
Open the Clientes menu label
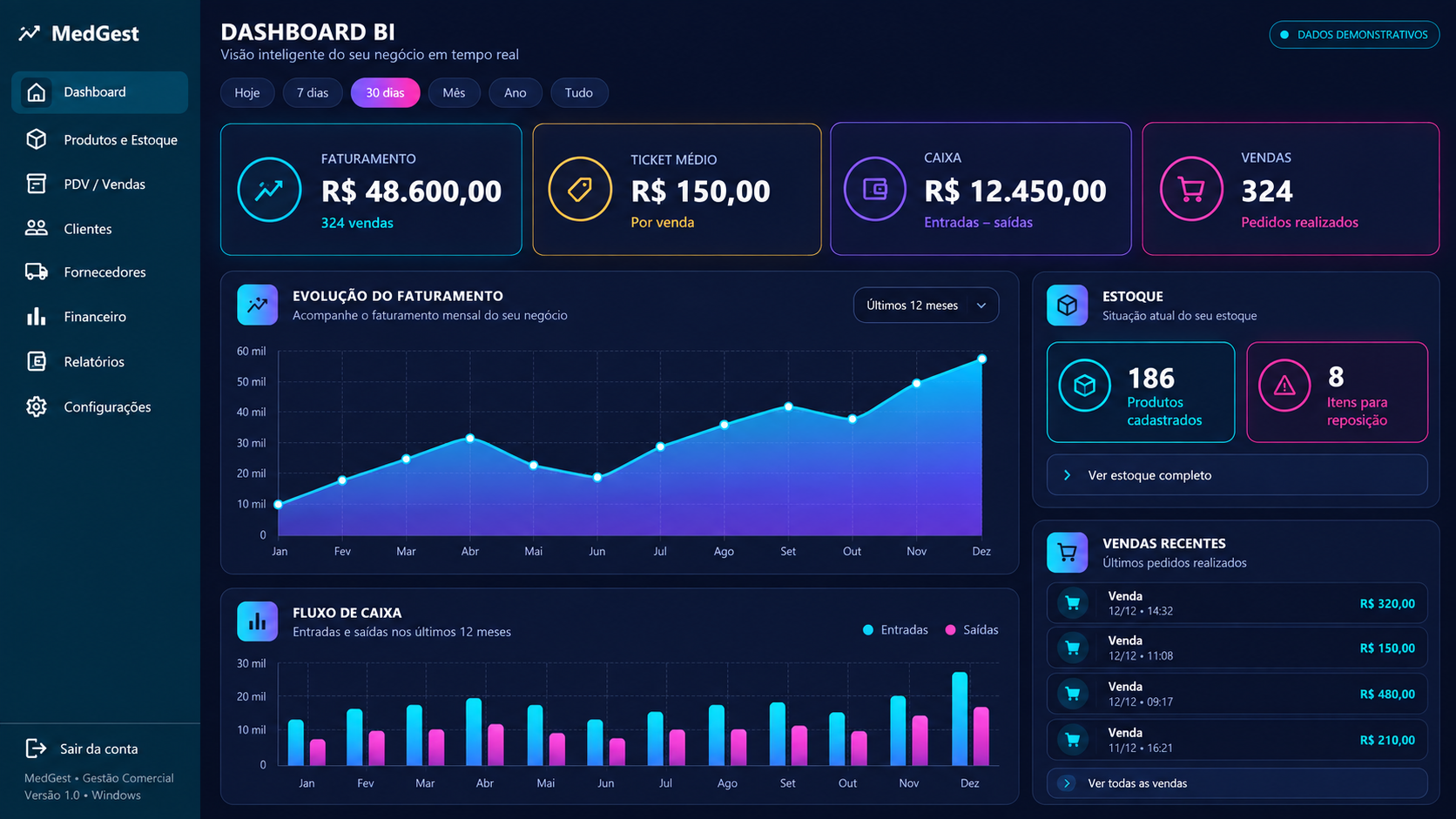pyautogui.click(x=88, y=229)
